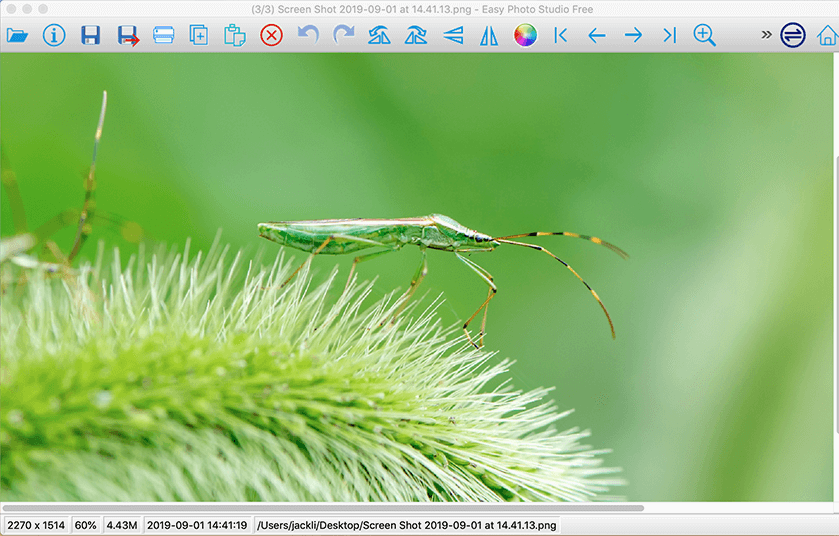Flip the image vertically

click(453, 36)
